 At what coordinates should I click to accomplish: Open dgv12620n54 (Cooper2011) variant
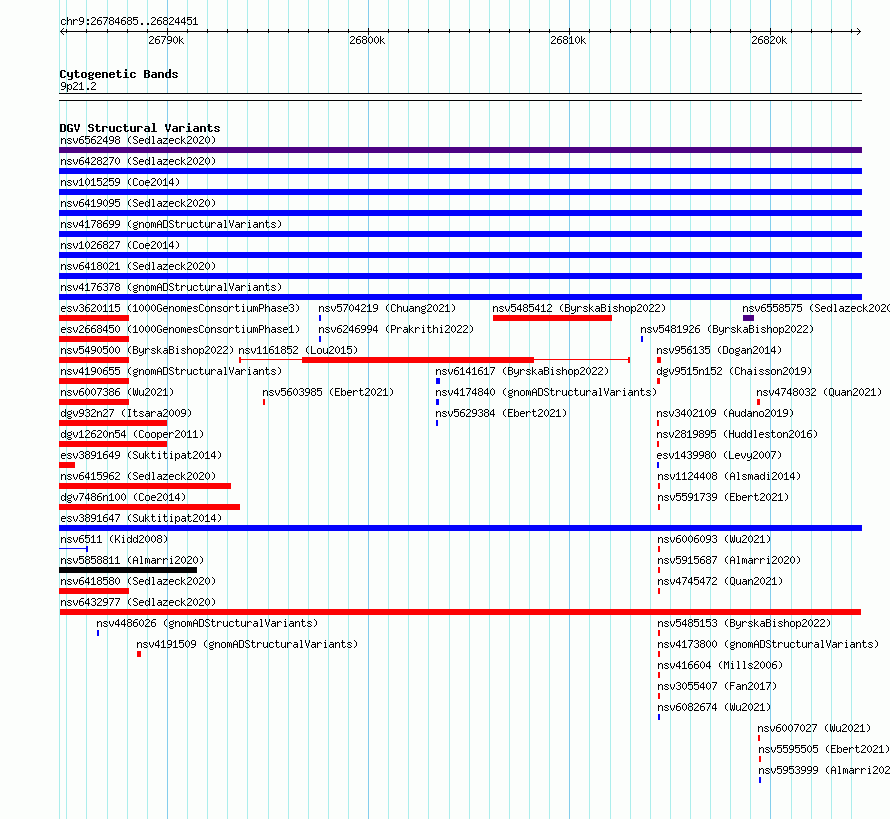coord(132,434)
